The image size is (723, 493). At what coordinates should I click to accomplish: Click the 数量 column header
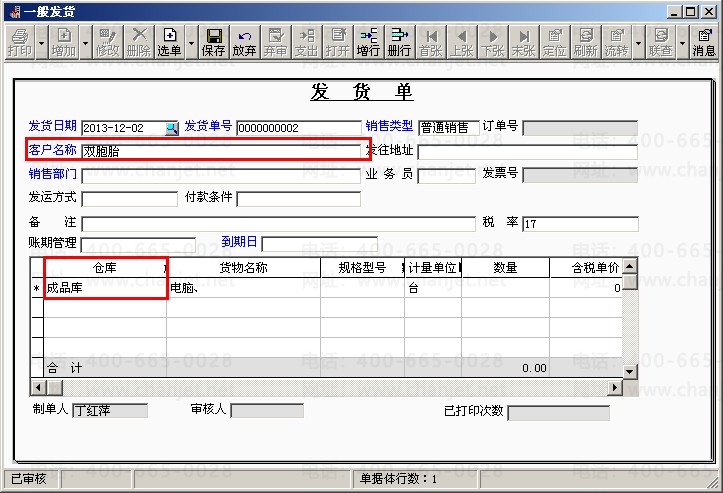tap(505, 268)
